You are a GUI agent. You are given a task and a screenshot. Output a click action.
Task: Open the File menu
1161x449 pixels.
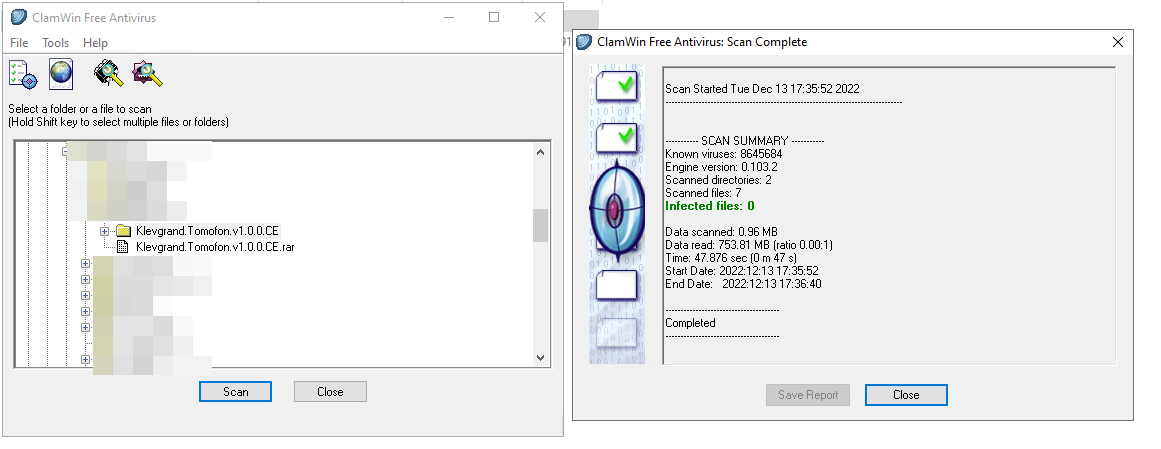(x=19, y=43)
